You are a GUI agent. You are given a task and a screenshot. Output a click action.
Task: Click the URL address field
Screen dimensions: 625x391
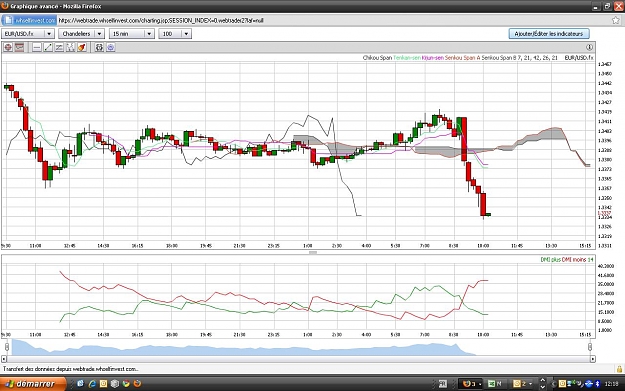333,20
